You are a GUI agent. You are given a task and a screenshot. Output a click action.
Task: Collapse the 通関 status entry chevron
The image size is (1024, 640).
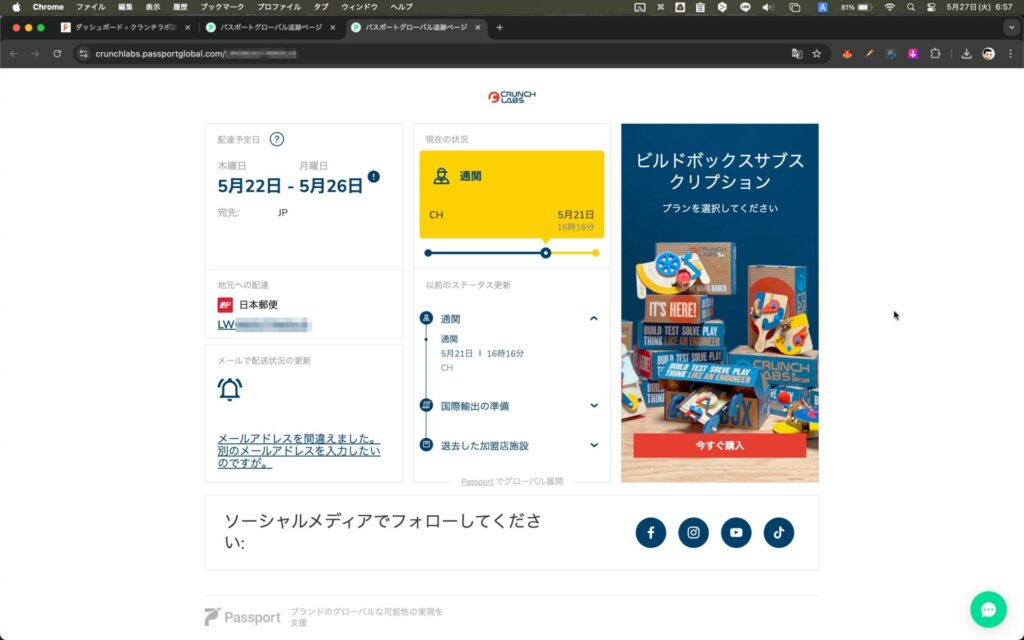coord(594,319)
